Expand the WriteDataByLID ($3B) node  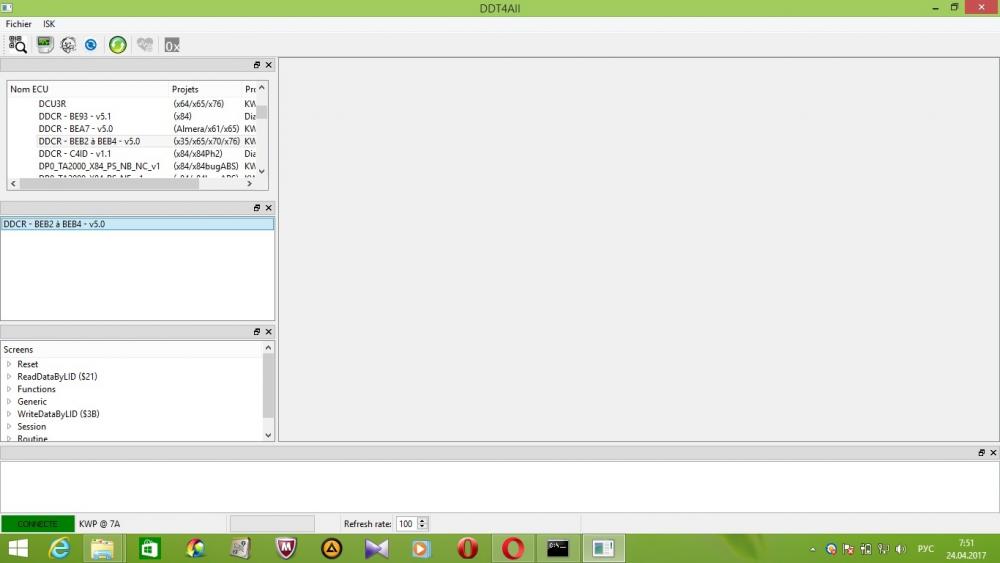pos(9,414)
